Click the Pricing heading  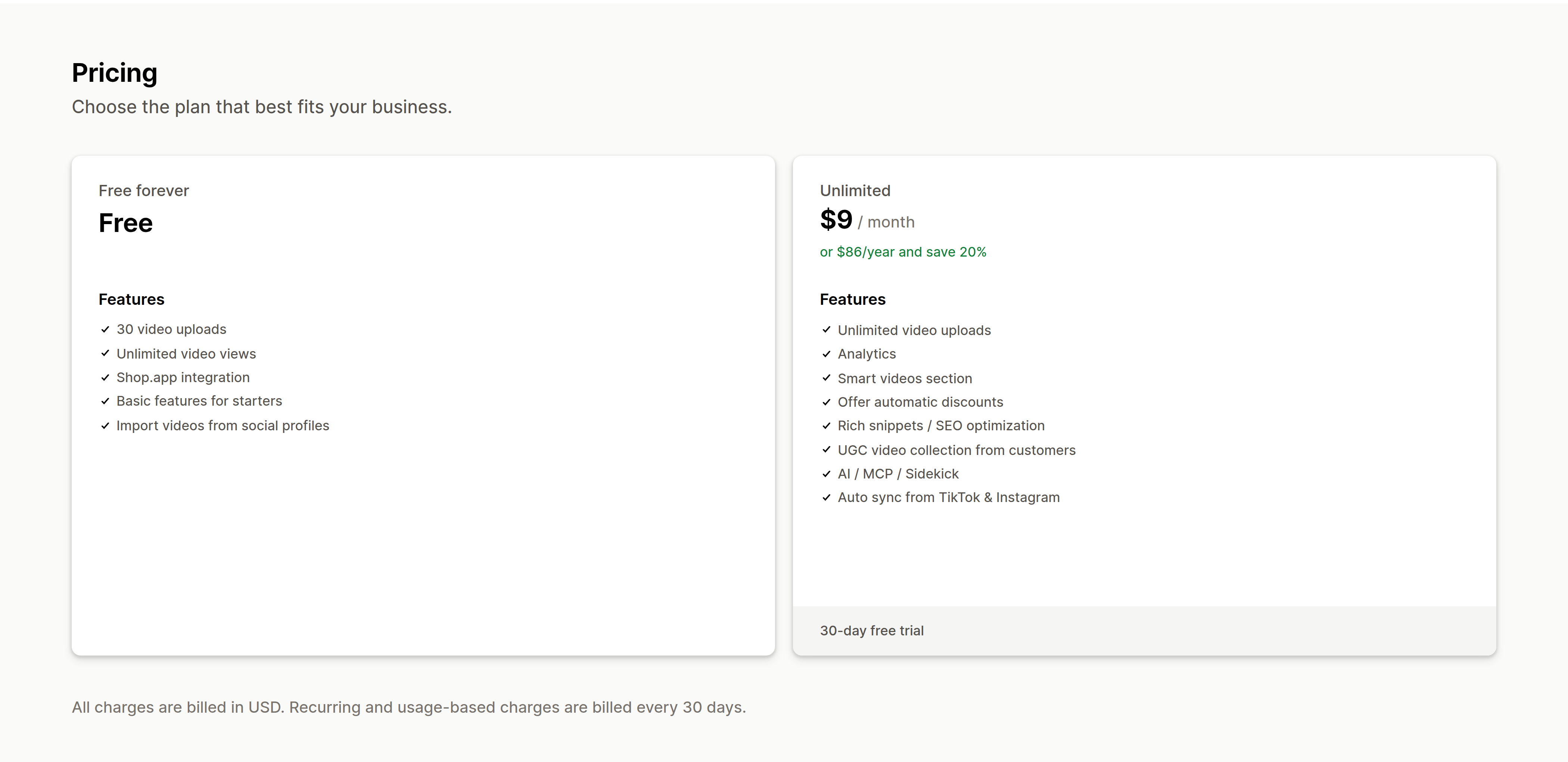coord(115,73)
